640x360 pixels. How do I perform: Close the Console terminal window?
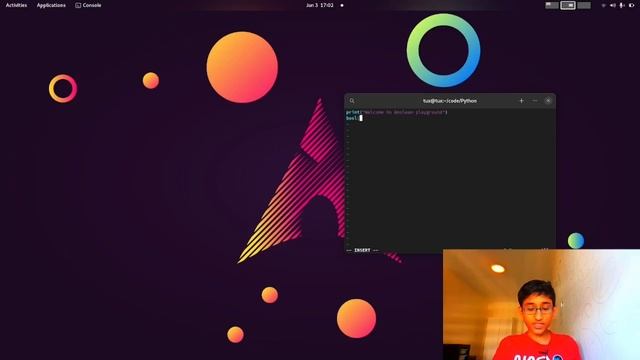click(x=548, y=101)
